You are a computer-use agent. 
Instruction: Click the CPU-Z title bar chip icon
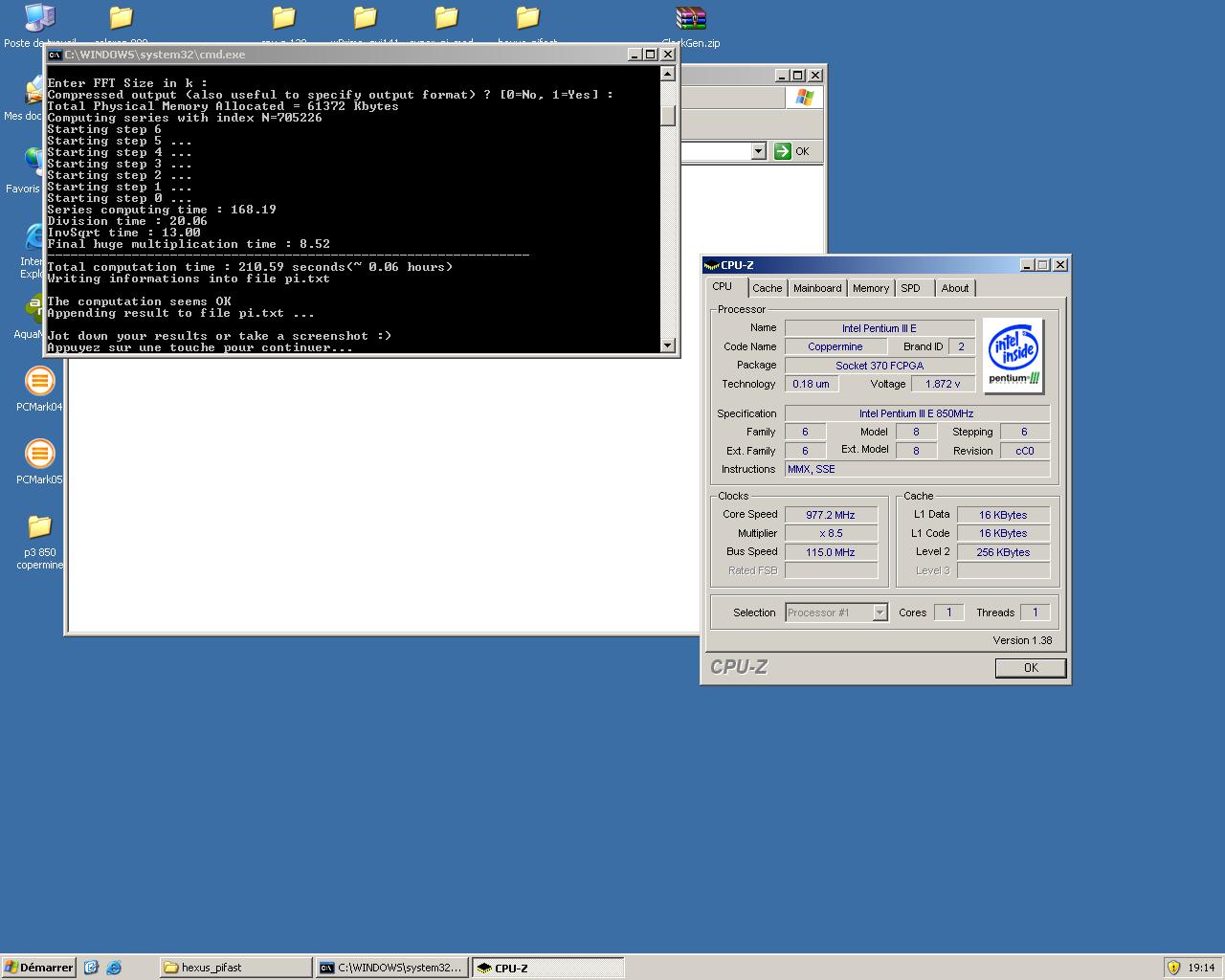[711, 265]
